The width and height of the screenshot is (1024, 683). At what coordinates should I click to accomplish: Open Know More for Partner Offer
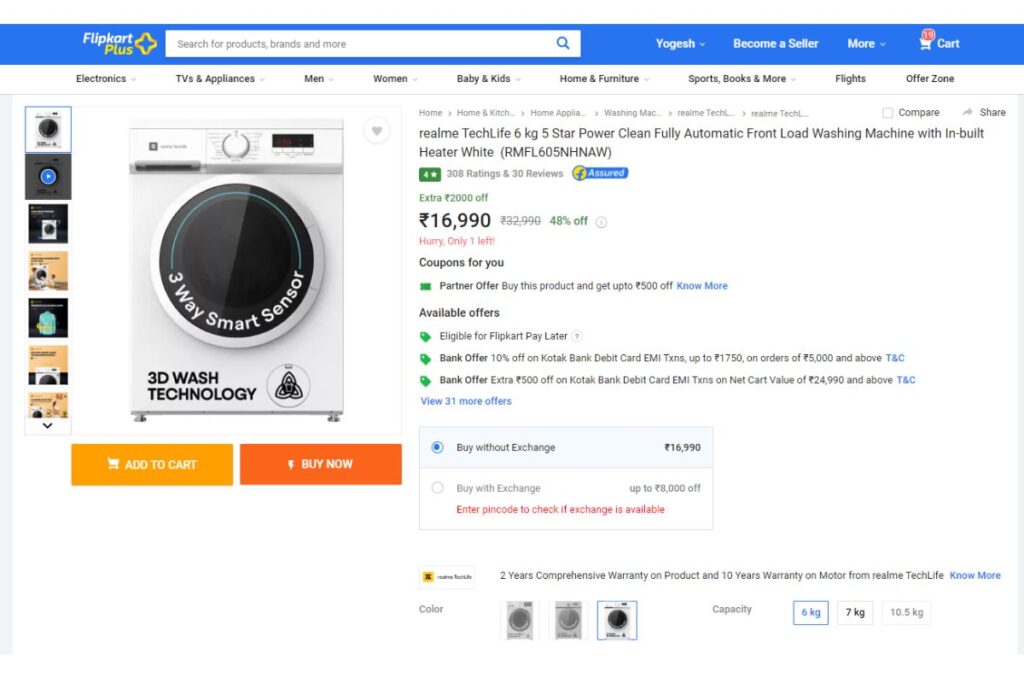702,286
